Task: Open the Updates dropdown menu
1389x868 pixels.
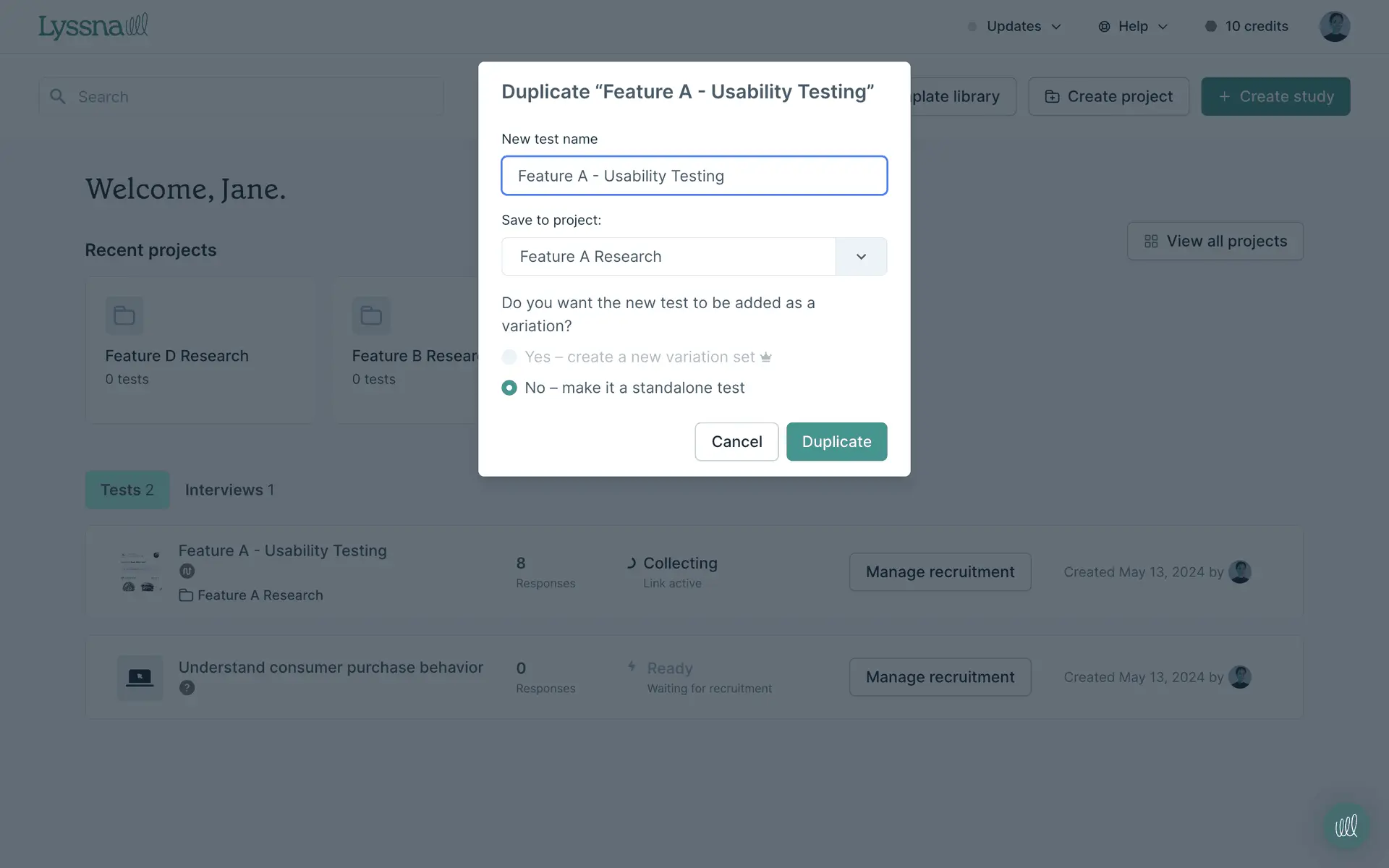Action: point(1014,27)
